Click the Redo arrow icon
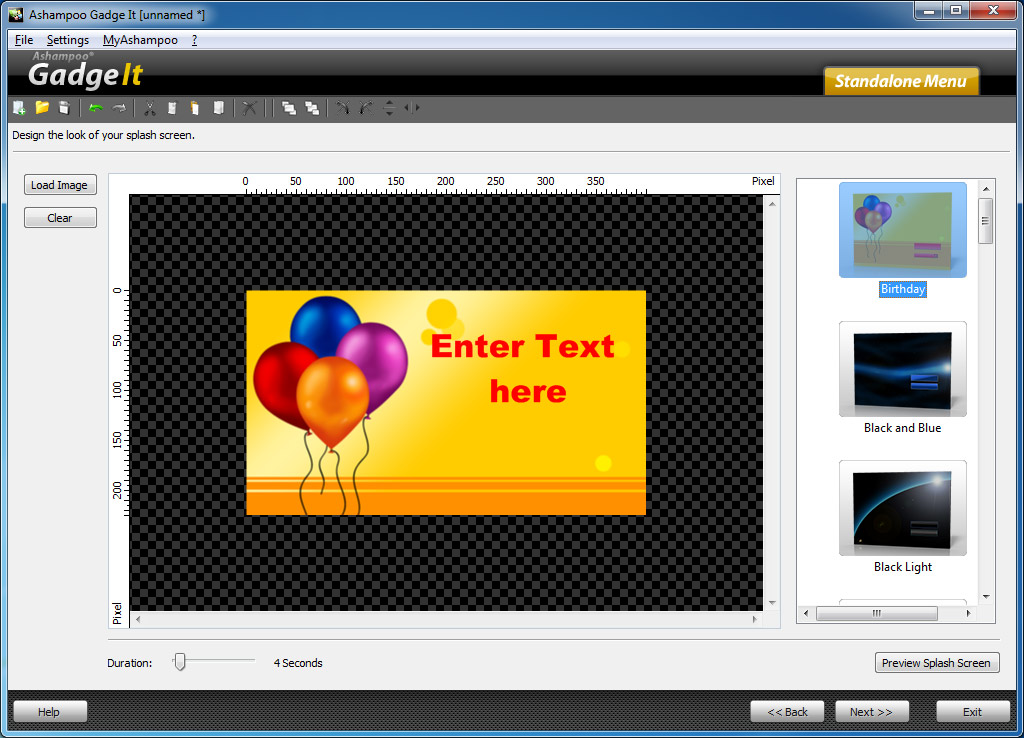This screenshot has width=1024, height=738. click(x=119, y=108)
